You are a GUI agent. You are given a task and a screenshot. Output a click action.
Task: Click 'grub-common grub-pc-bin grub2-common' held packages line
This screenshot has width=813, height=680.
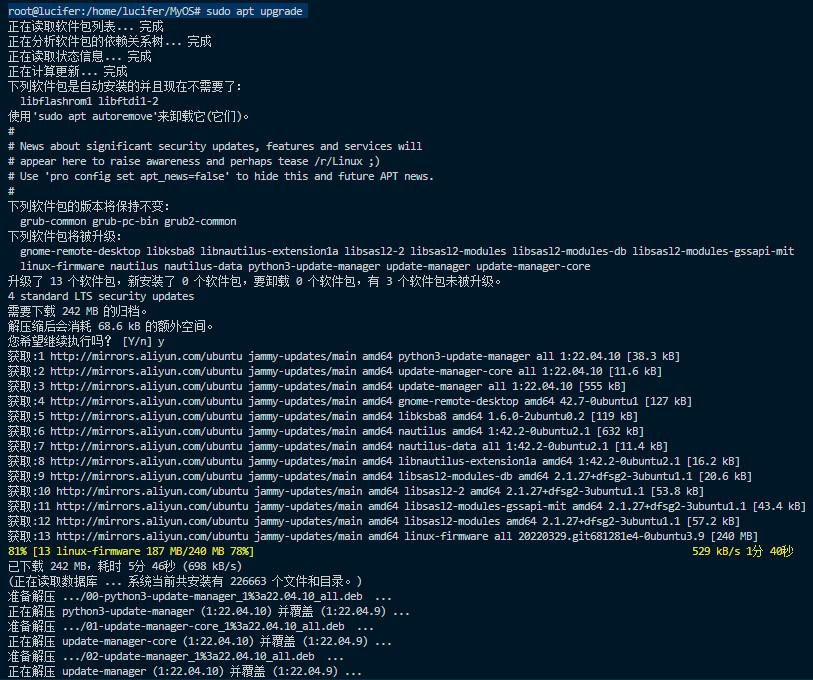click(128, 221)
